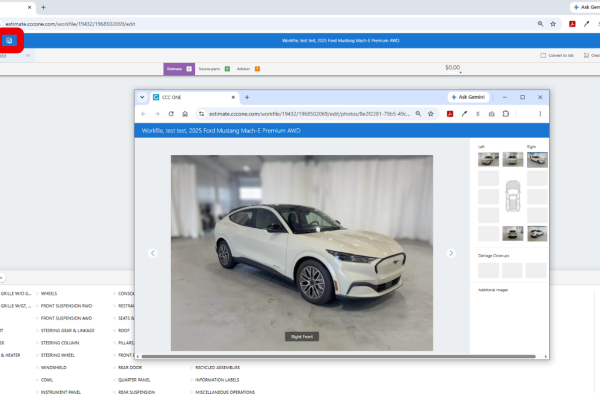The height and width of the screenshot is (400, 600).
Task: Select WINDSHIELD category
Action: coord(54,367)
